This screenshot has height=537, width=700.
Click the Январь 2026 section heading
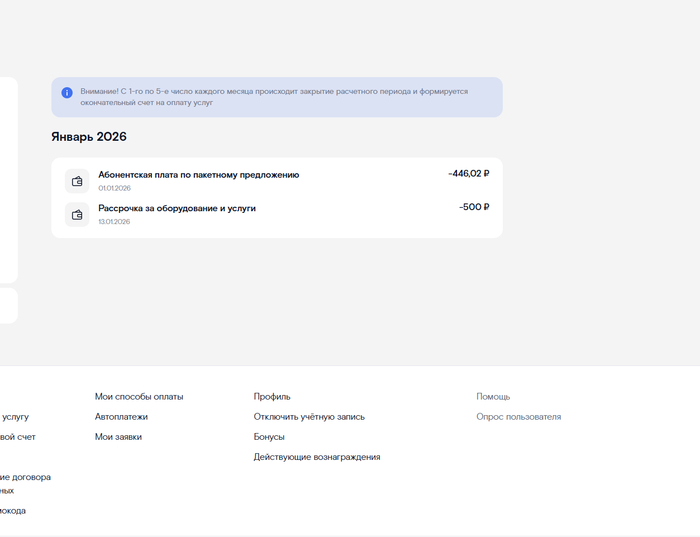89,137
